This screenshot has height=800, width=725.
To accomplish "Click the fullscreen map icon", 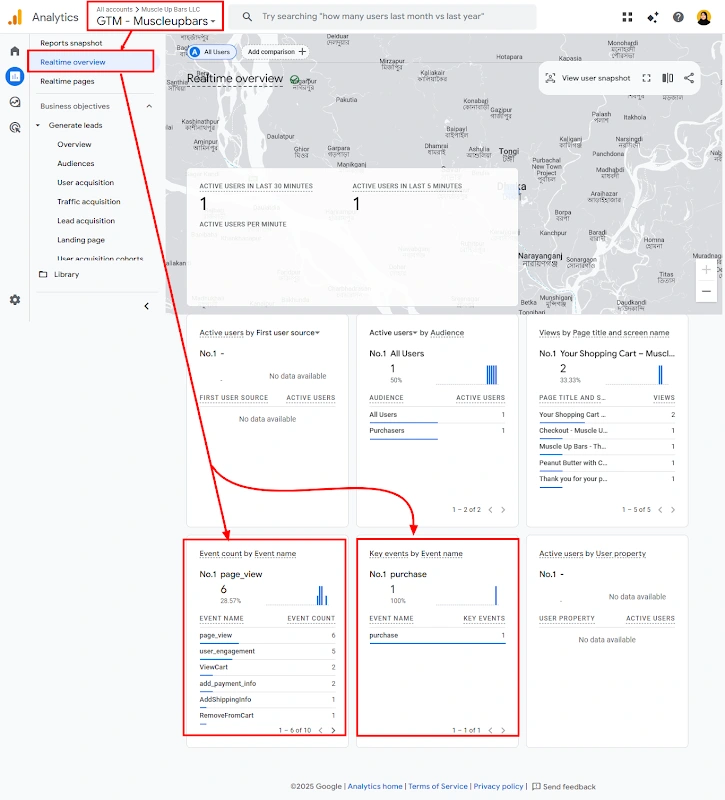I will [x=646, y=78].
